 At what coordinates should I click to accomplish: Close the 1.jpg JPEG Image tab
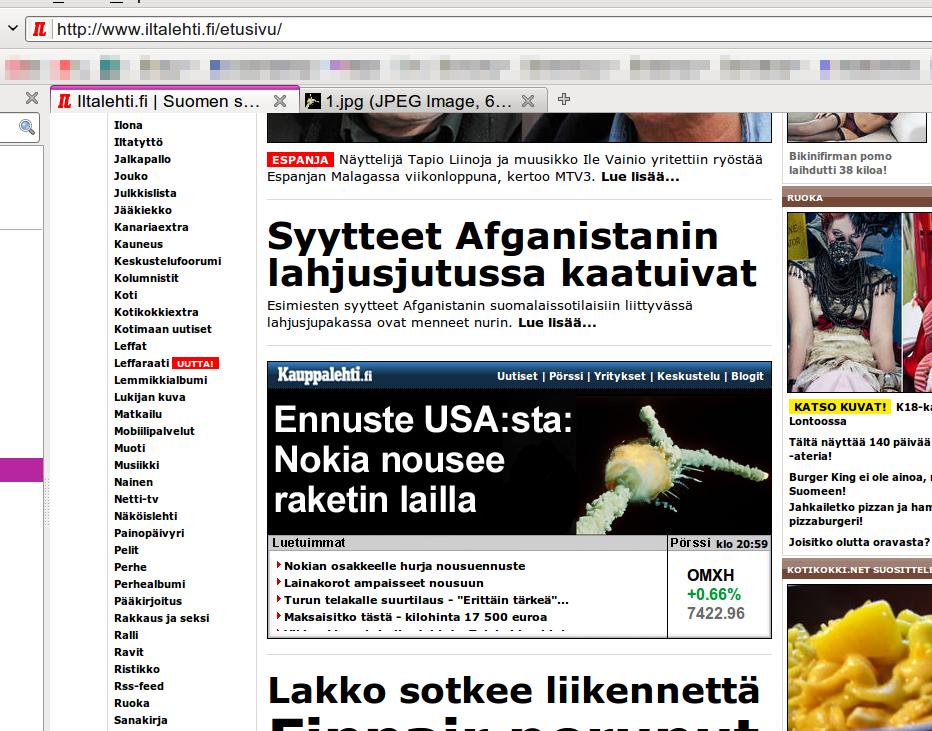pyautogui.click(x=528, y=101)
